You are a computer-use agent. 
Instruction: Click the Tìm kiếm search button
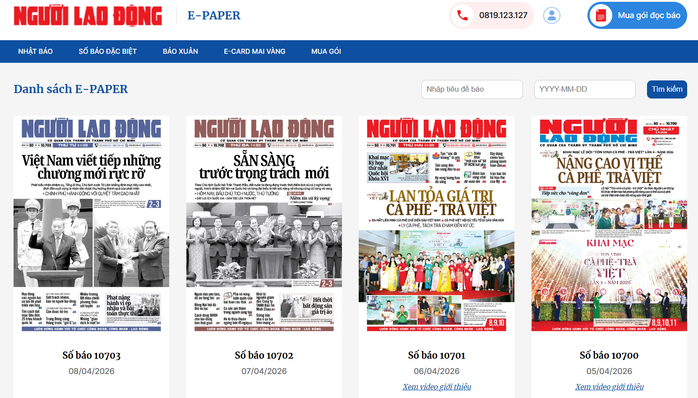pos(667,89)
